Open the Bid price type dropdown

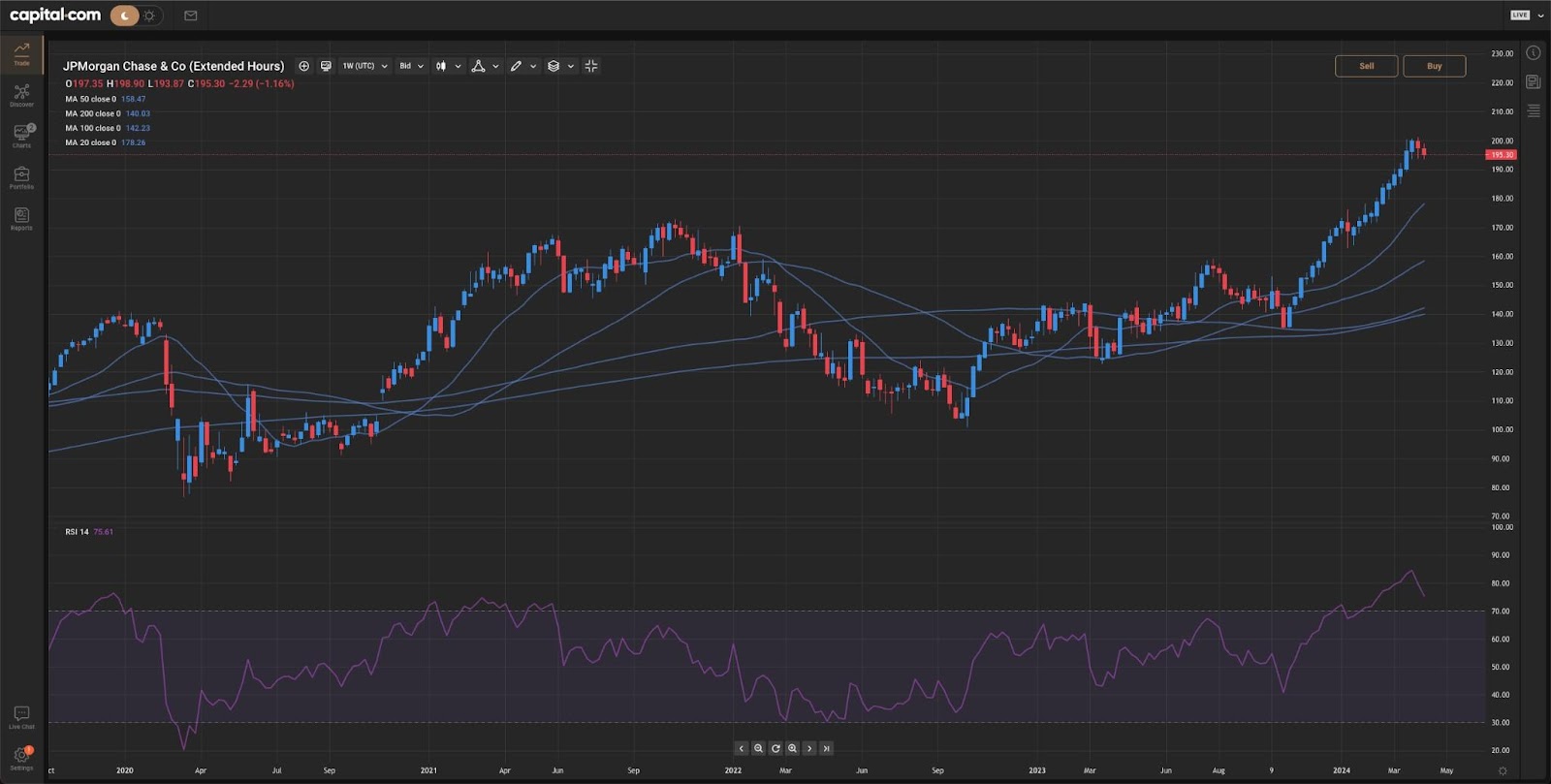point(411,66)
